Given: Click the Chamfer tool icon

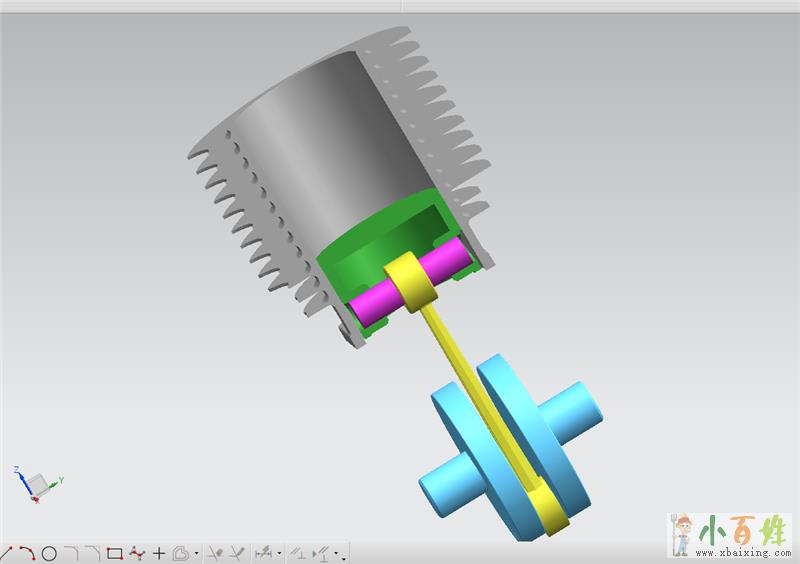Looking at the screenshot, I should coord(92,553).
